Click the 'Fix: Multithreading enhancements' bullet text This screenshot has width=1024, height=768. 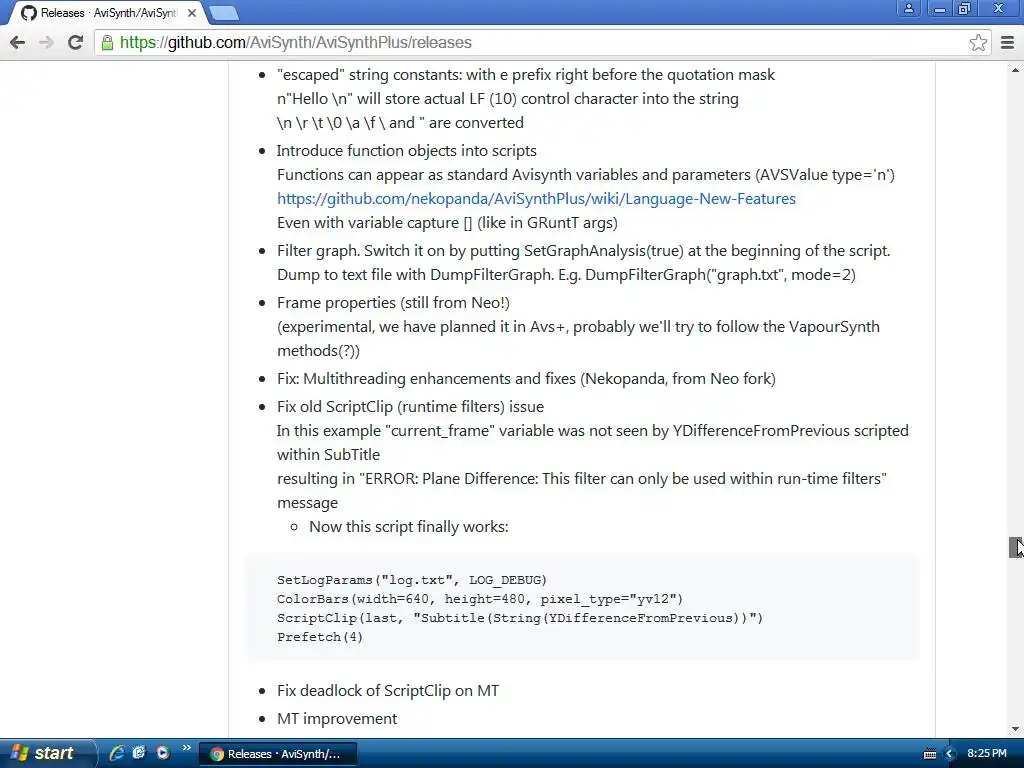(526, 379)
